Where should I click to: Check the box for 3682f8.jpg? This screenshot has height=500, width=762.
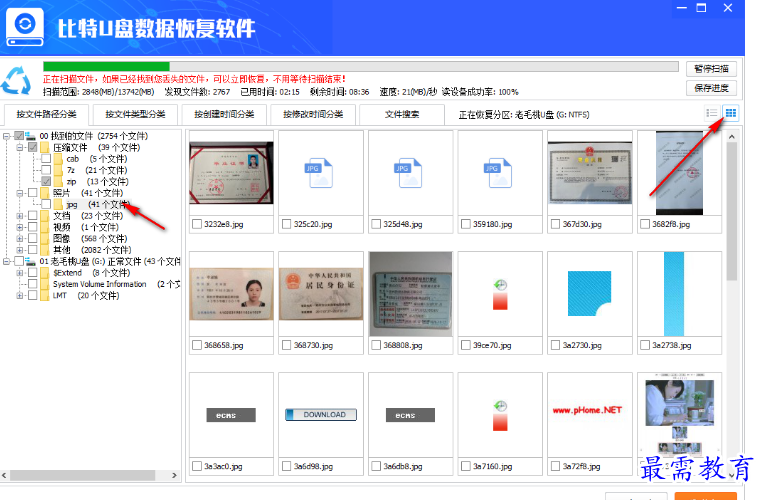tap(645, 224)
